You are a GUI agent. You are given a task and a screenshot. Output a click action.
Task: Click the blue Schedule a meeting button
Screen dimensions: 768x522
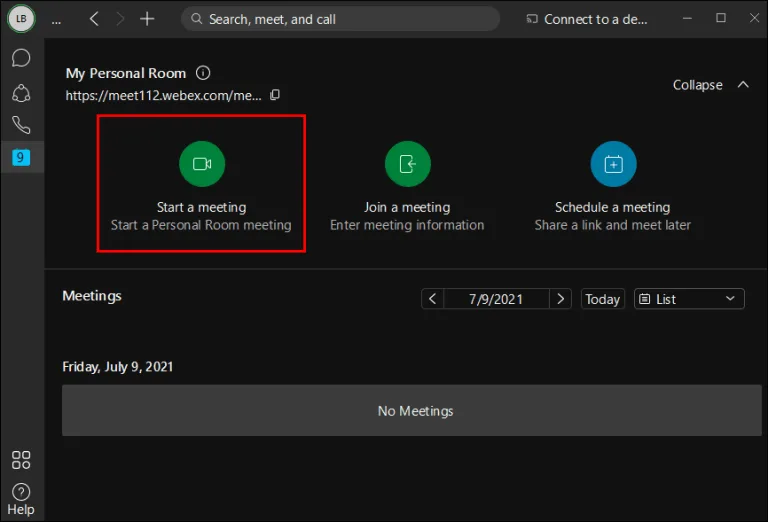(x=613, y=164)
